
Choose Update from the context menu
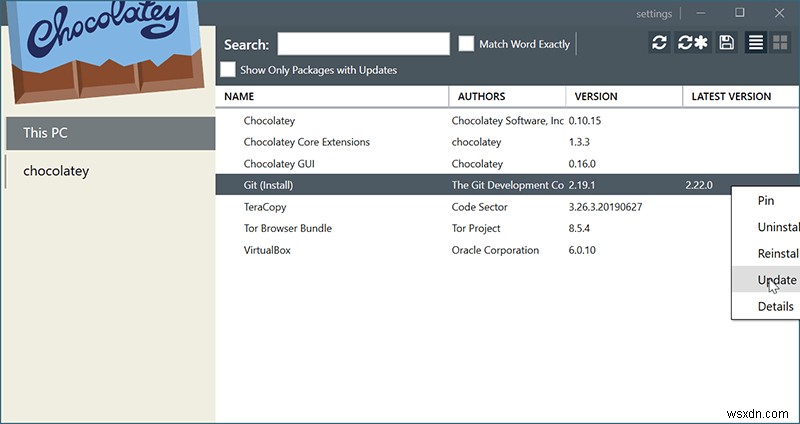coord(766,280)
